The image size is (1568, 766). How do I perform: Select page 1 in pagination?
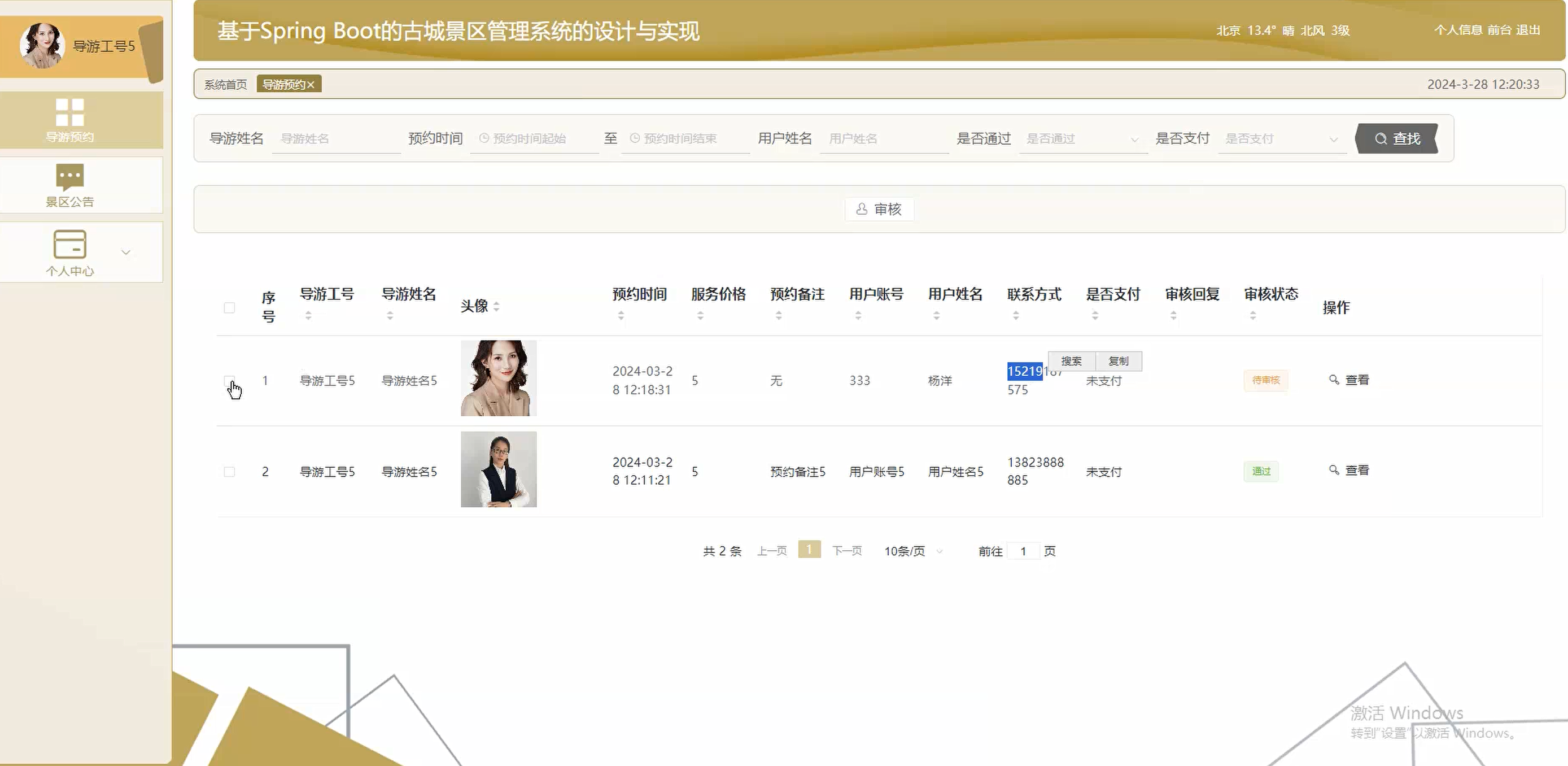click(809, 549)
